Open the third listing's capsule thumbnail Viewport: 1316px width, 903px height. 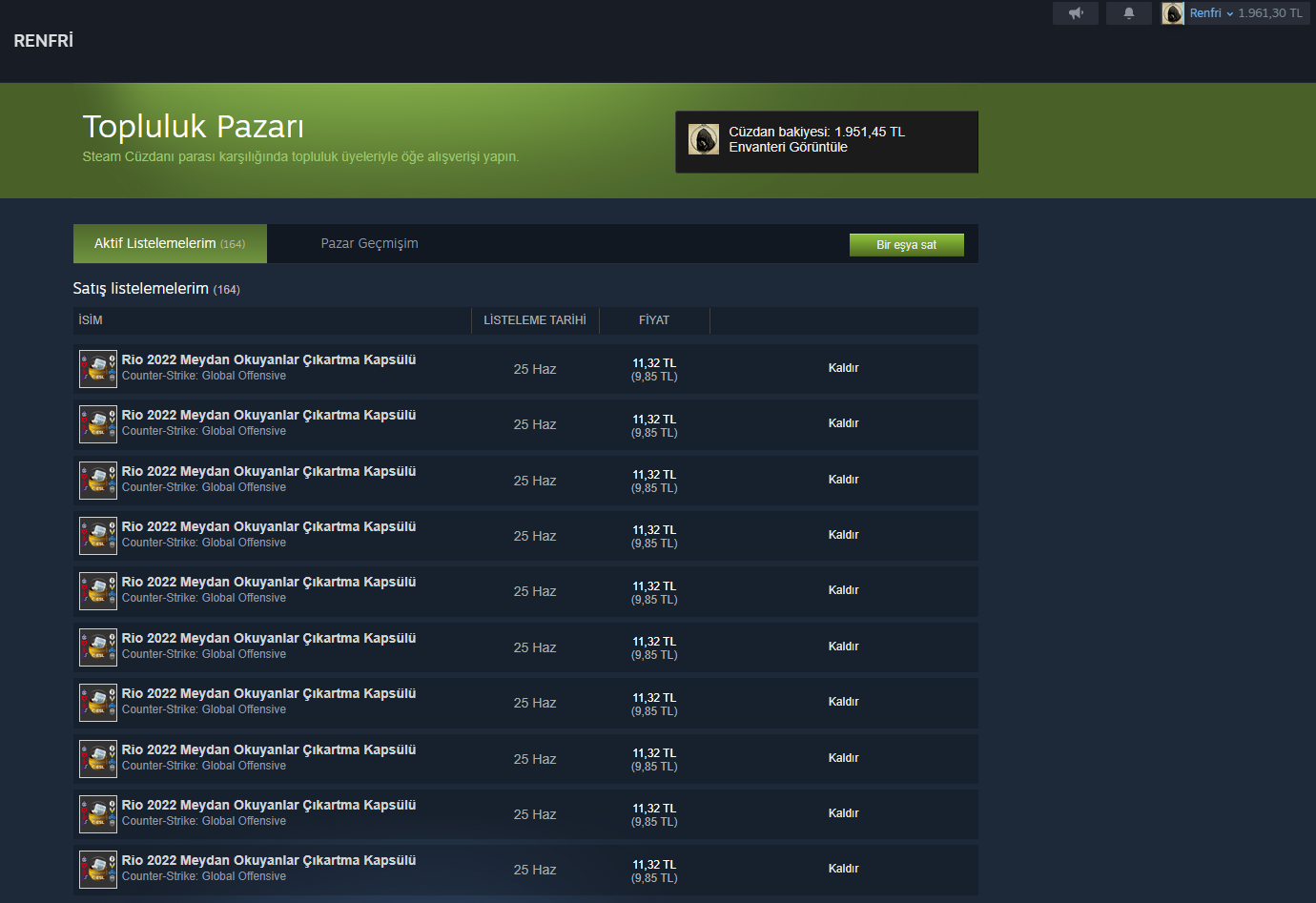98,481
